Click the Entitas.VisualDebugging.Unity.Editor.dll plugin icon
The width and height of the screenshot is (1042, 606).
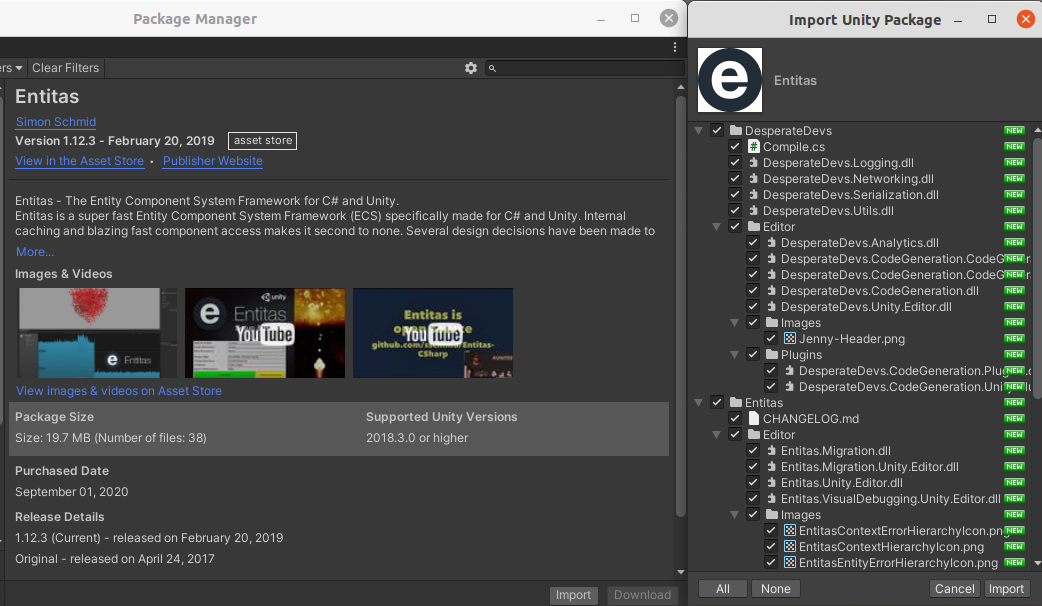(772, 498)
